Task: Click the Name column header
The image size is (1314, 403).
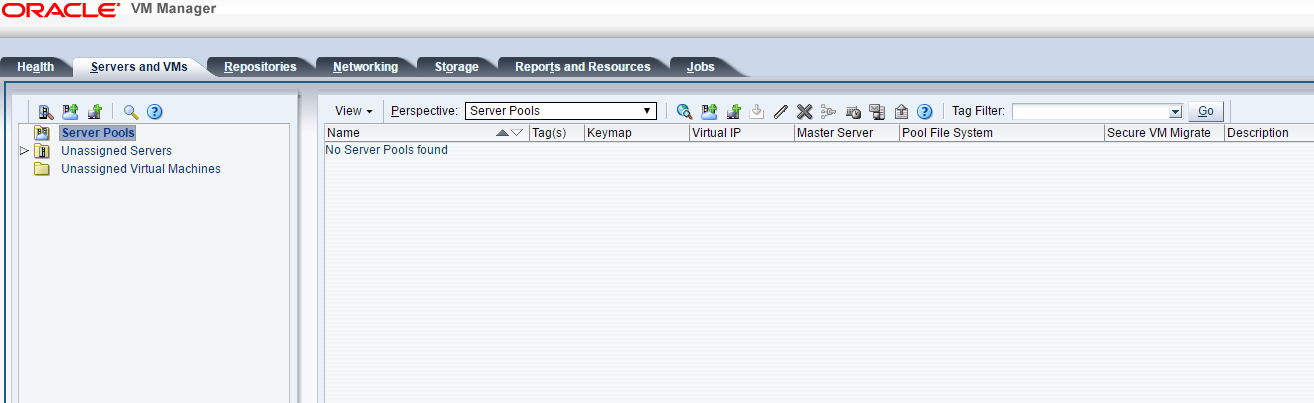Action: [427, 133]
